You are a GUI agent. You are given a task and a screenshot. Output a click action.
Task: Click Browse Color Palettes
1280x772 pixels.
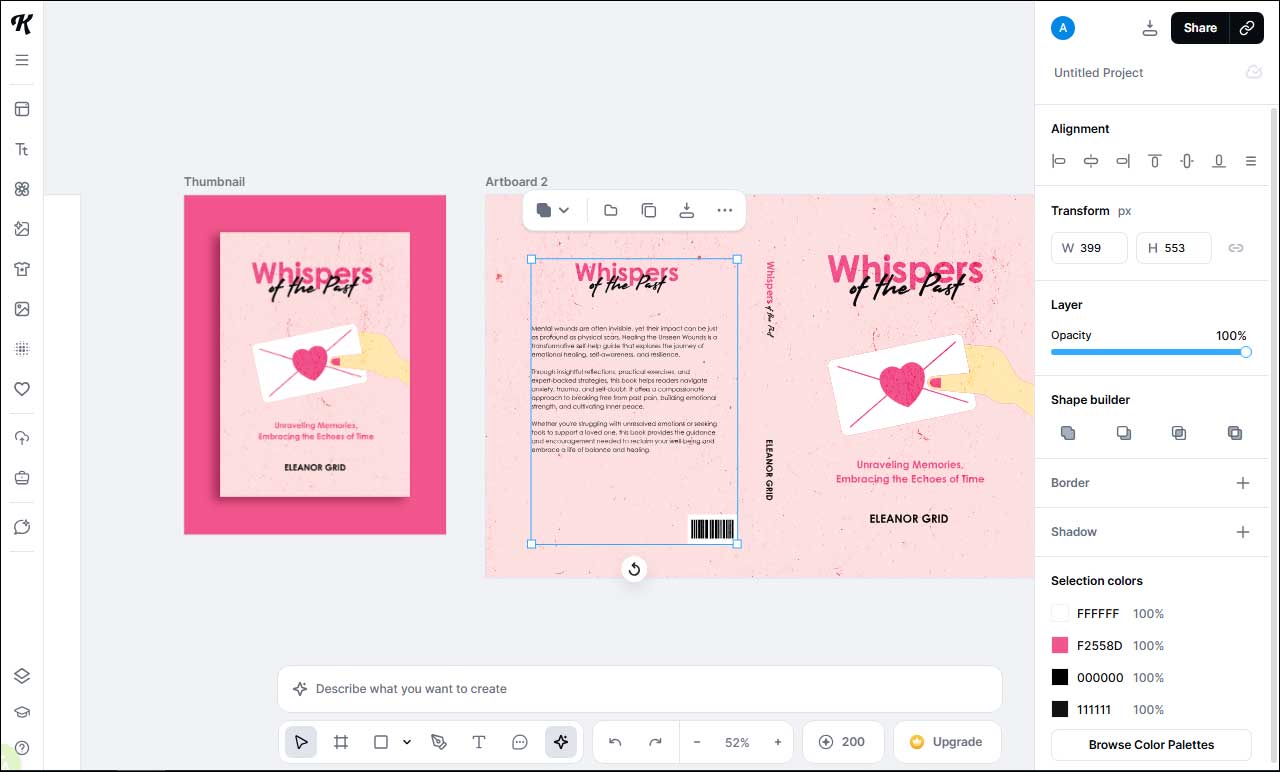[1151, 745]
